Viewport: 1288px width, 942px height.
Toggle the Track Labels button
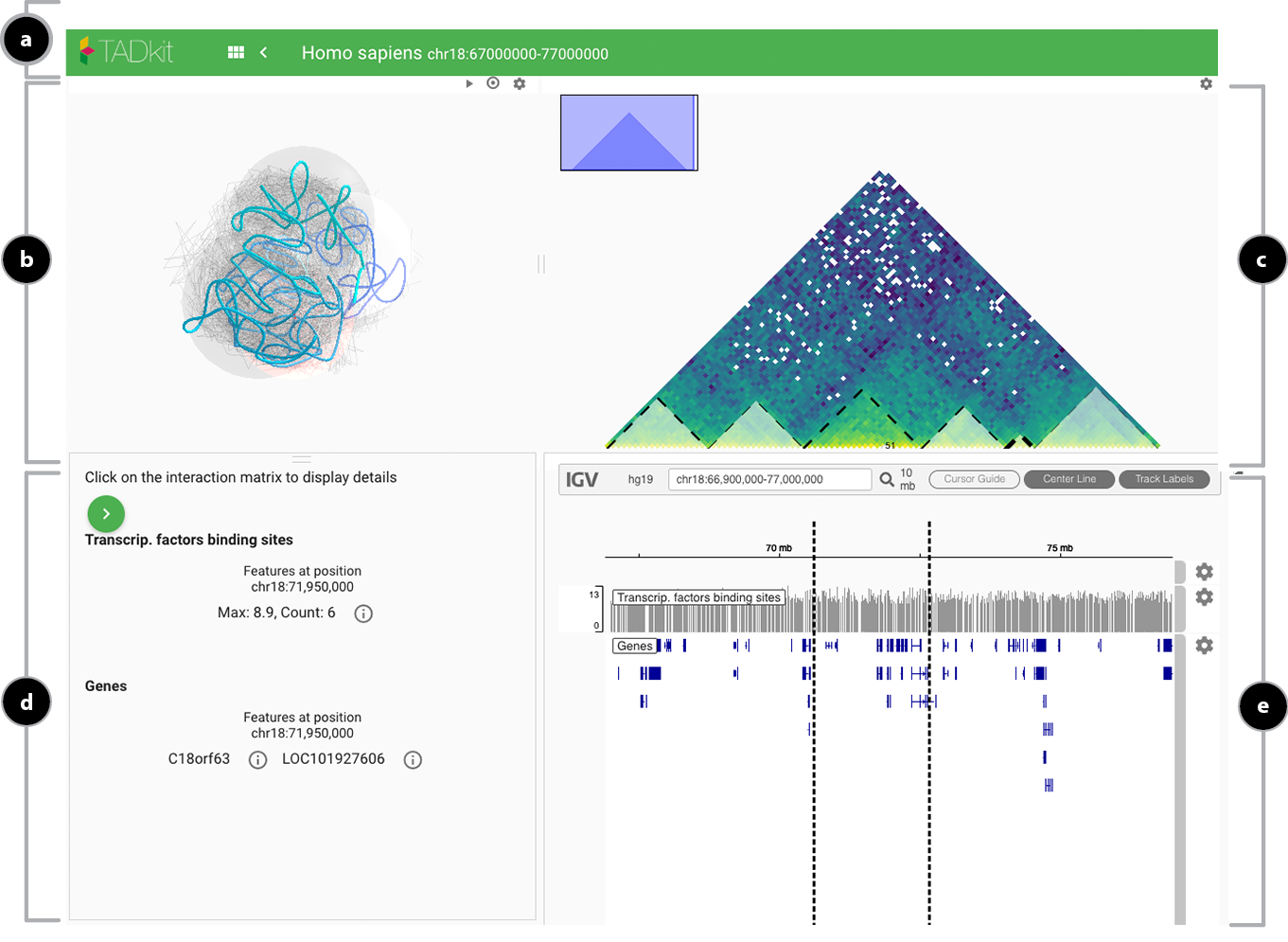click(x=1164, y=479)
